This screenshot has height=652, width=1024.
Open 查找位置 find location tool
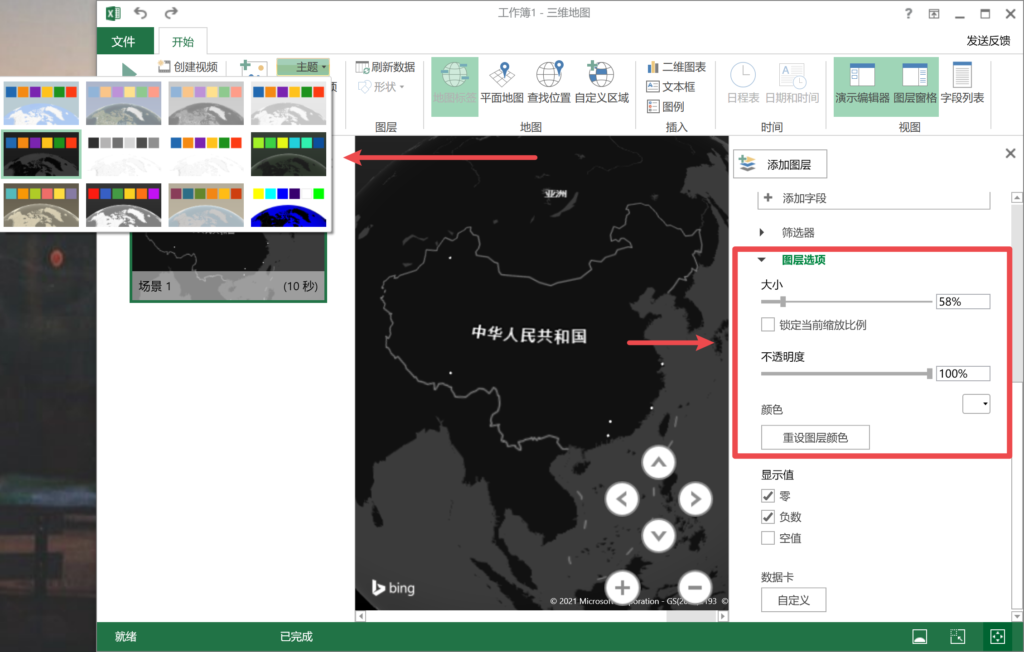[x=549, y=83]
